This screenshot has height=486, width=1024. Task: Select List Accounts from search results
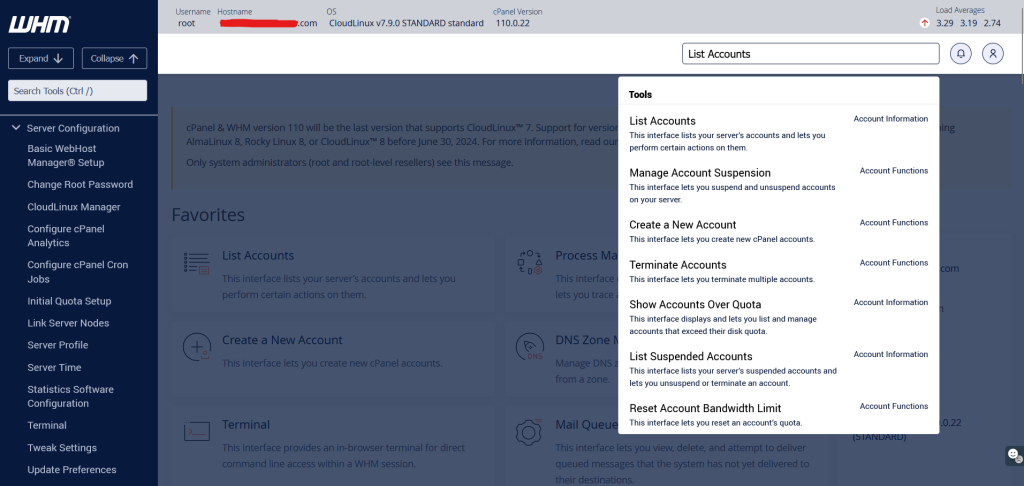662,121
